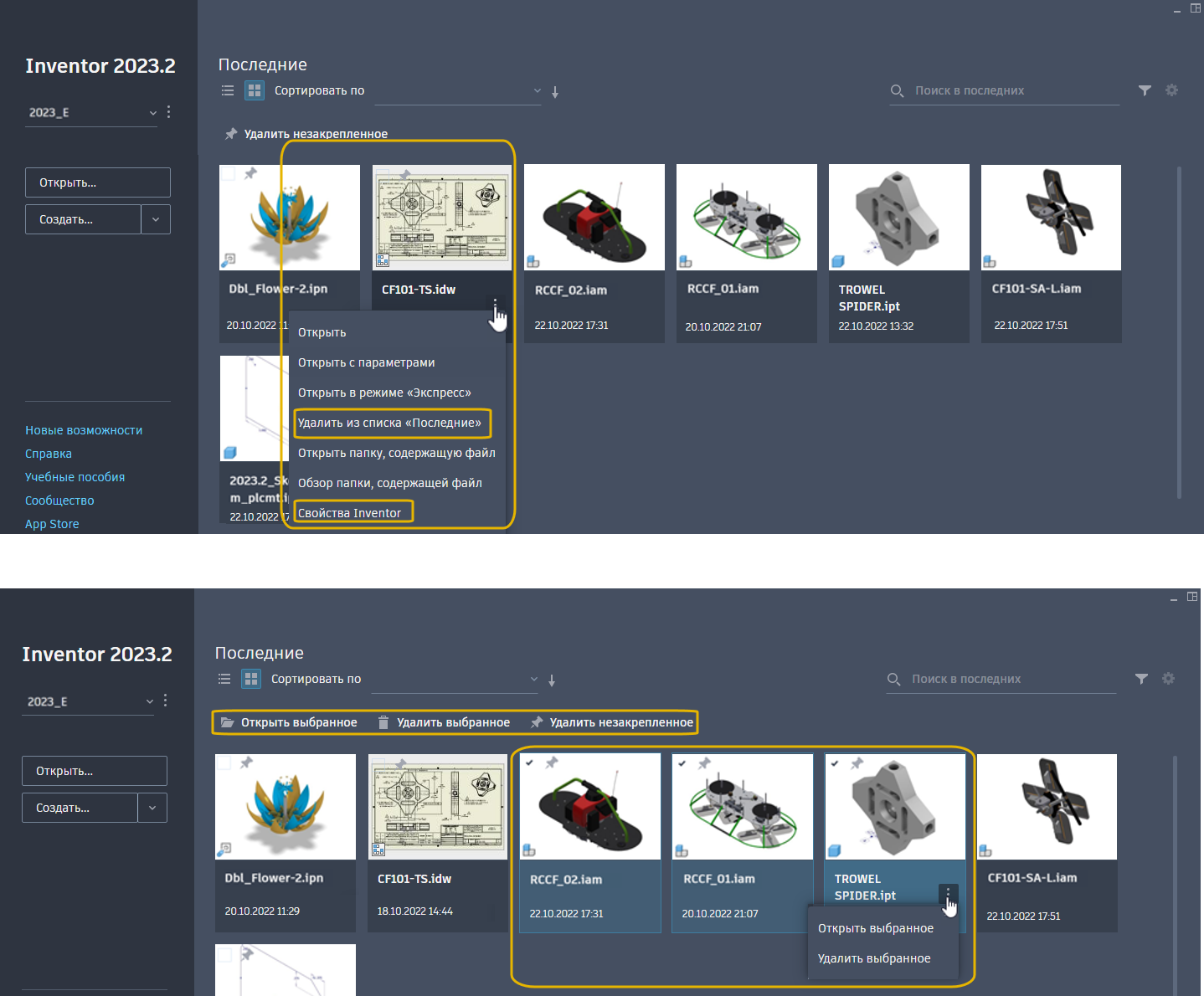Pin RCCF_01.iam in lower Inventor window
The height and width of the screenshot is (996, 1204).
(x=704, y=762)
